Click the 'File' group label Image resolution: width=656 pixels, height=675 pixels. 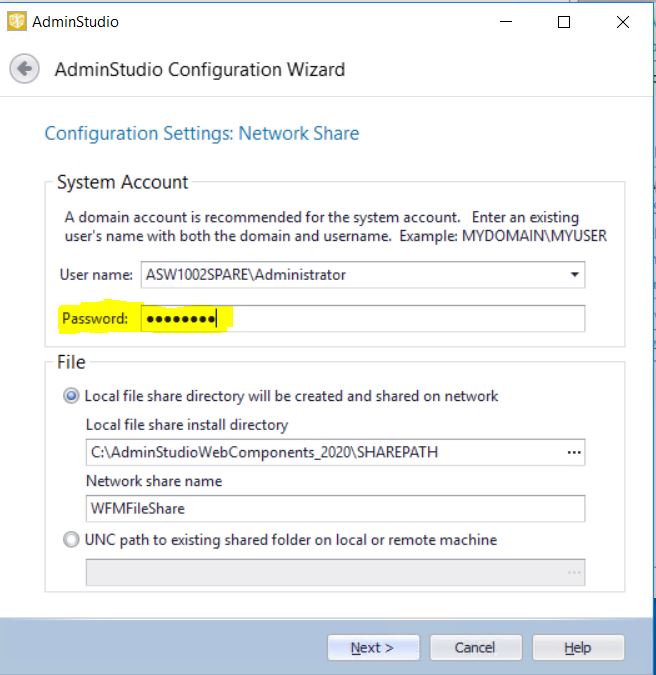(71, 362)
